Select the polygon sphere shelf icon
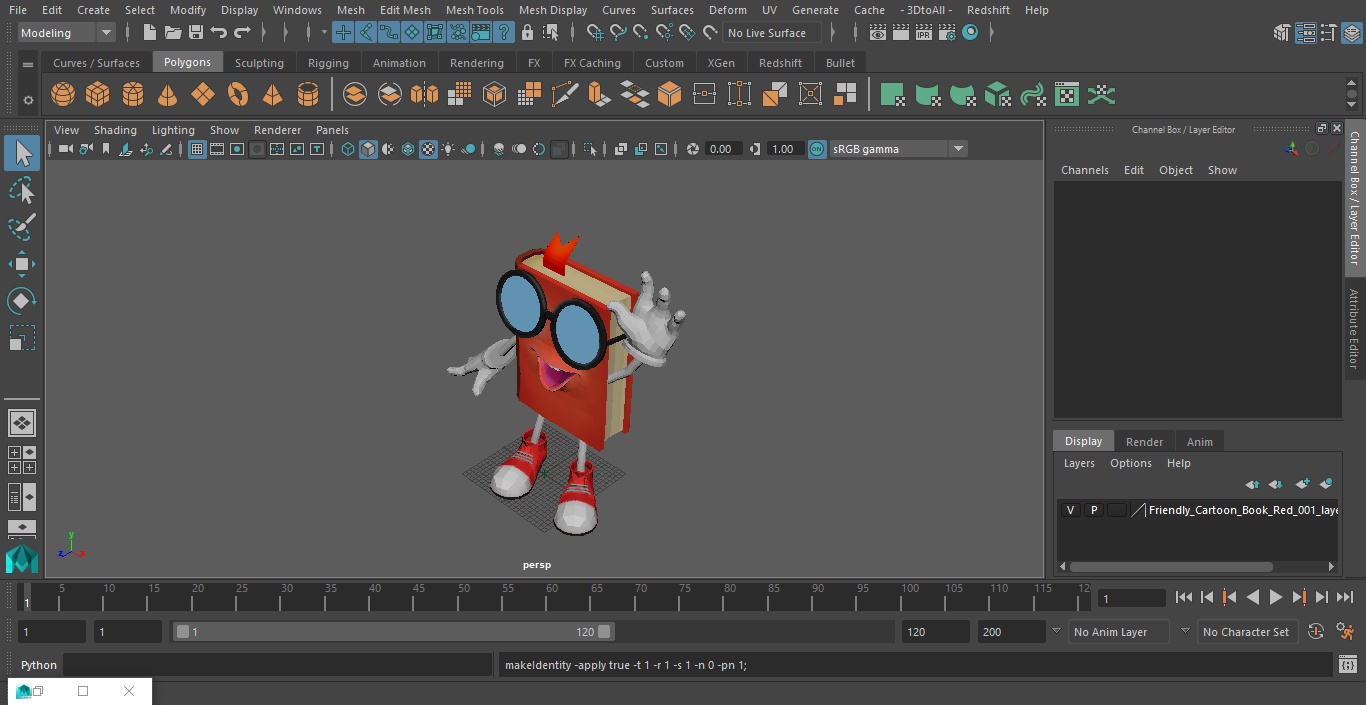The width and height of the screenshot is (1366, 705). click(63, 95)
